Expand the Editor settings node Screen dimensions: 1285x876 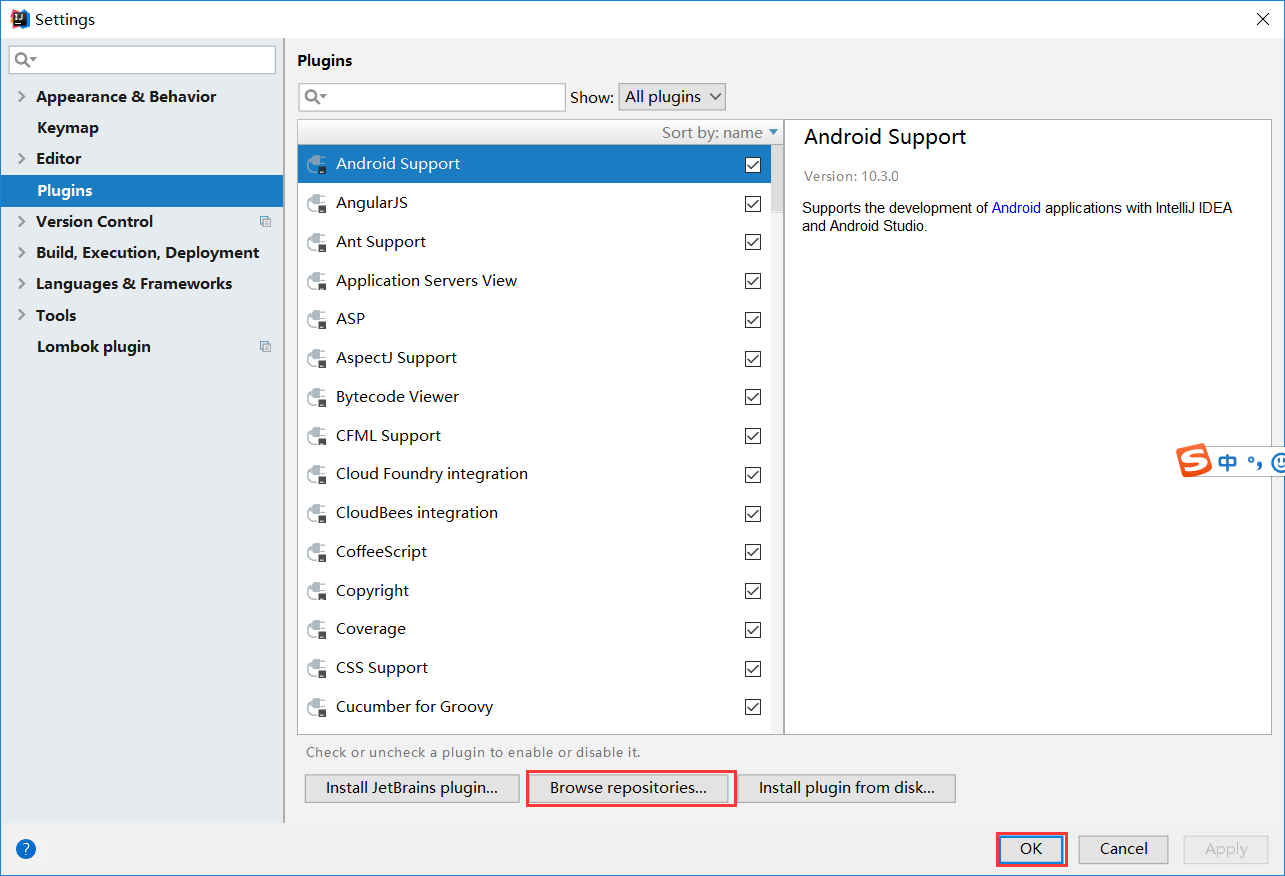coord(22,159)
